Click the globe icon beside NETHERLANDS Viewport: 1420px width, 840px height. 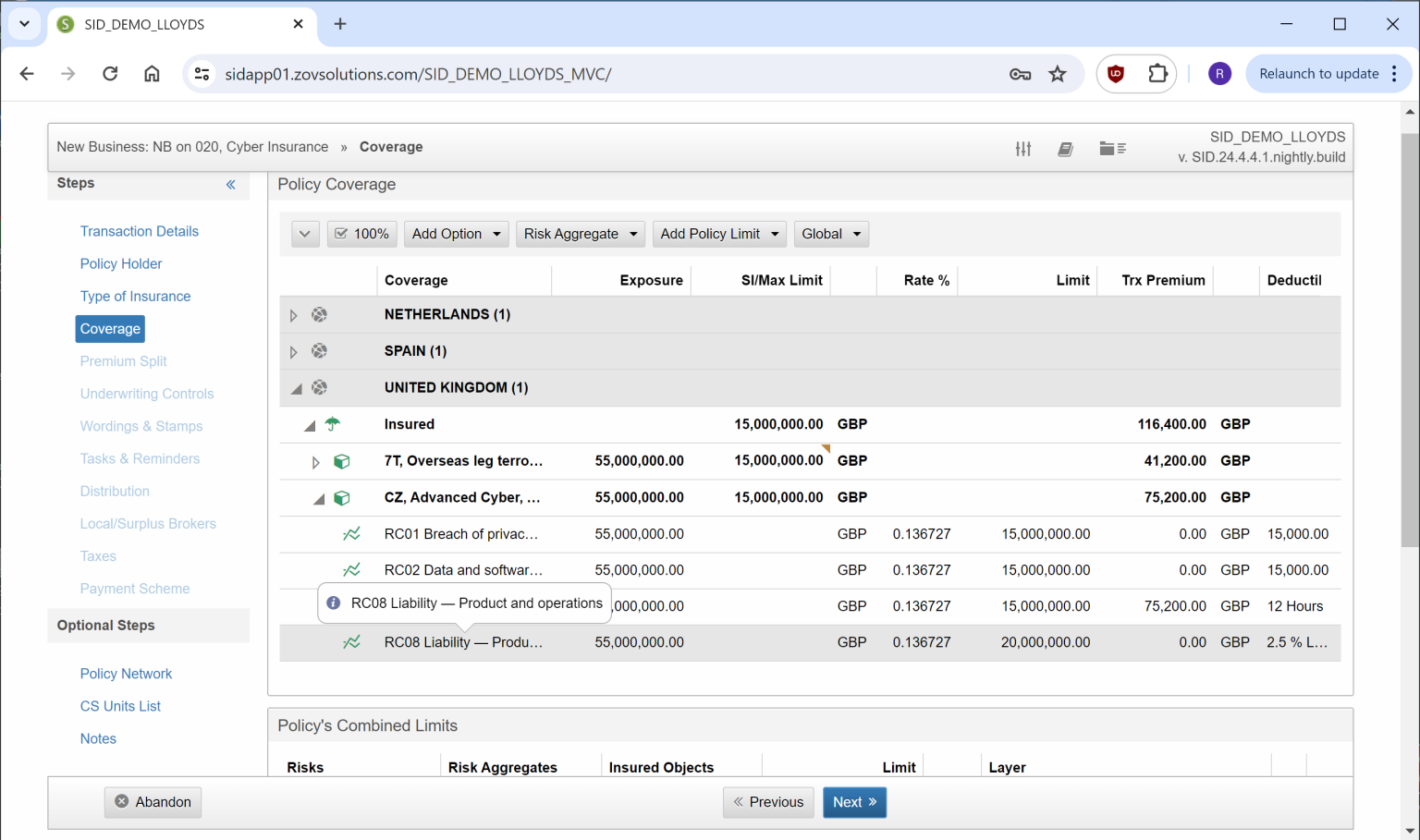click(x=319, y=315)
